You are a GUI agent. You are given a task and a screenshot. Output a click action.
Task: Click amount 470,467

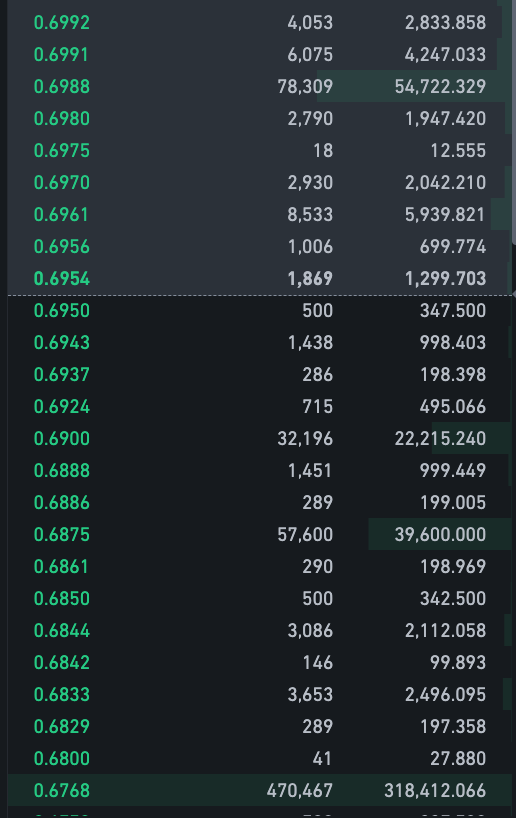[300, 790]
